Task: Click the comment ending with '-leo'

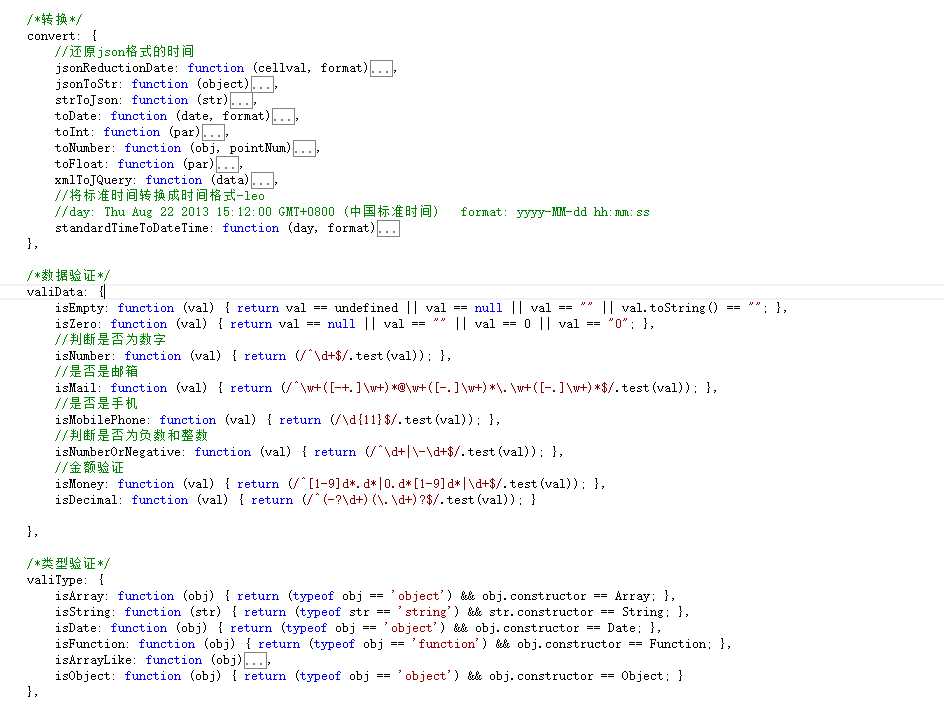Action: coord(160,196)
